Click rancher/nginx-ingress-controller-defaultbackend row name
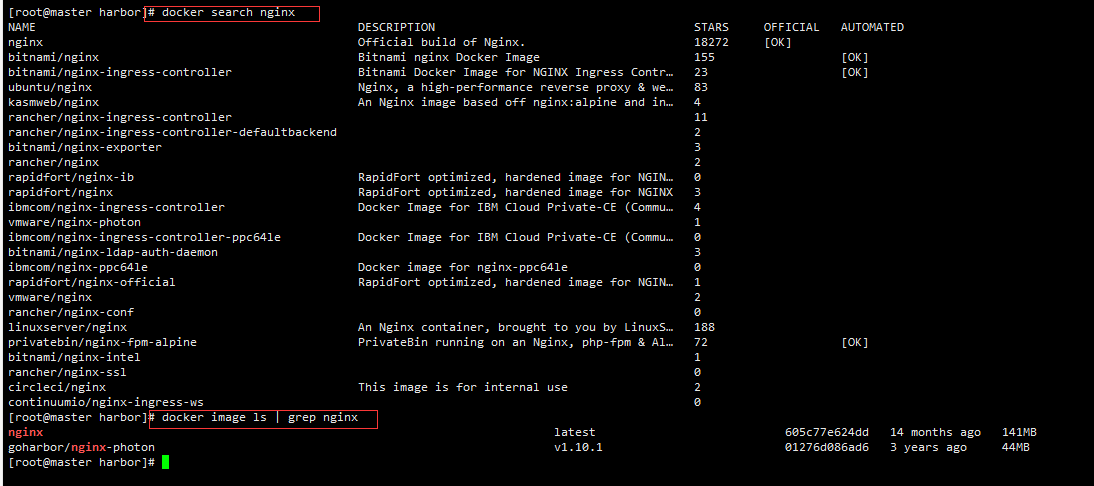 (x=172, y=132)
